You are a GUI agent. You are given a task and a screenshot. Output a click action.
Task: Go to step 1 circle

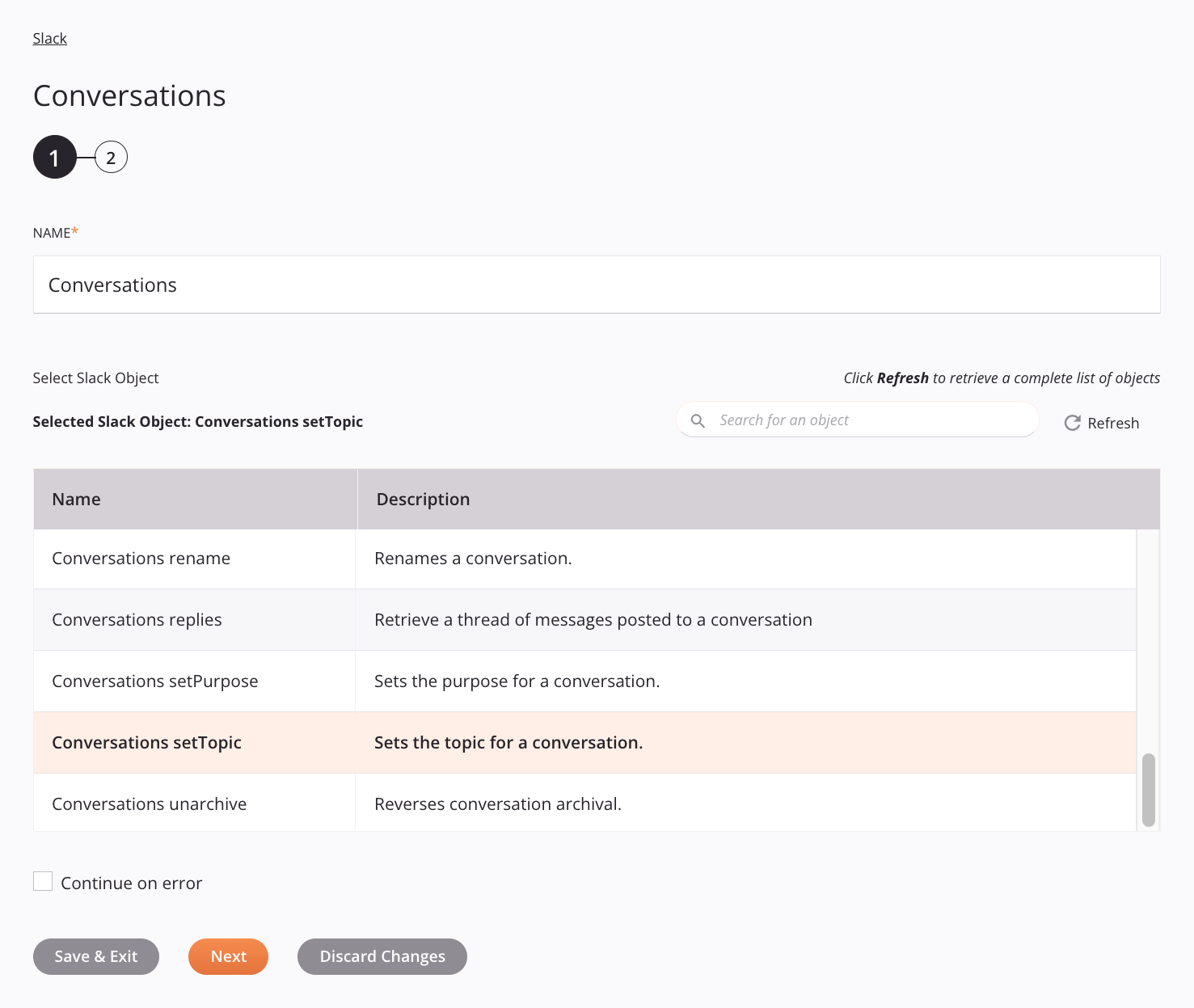(x=54, y=157)
